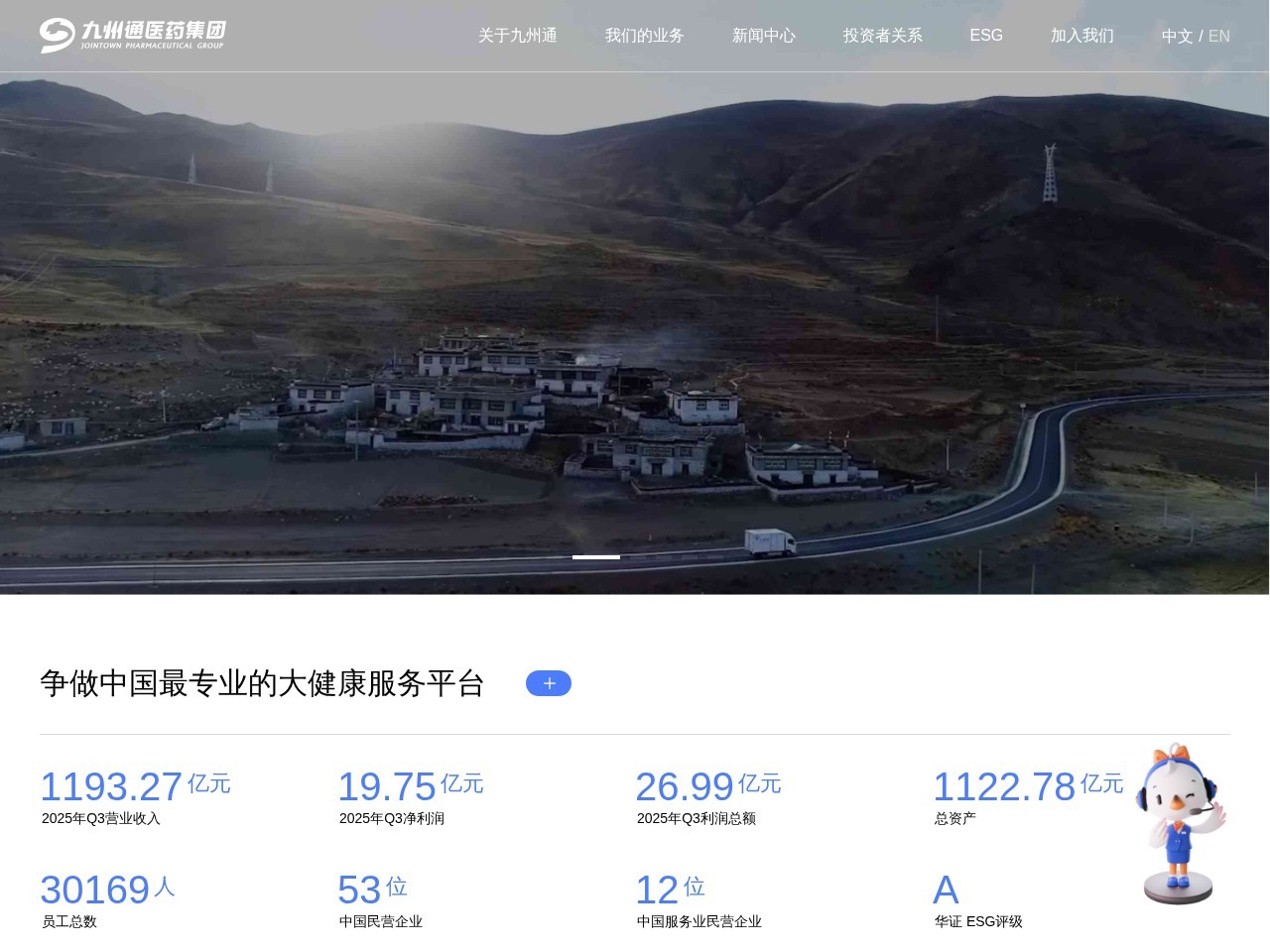Click the 1193.27 亿元 Q3 revenue figure
The width and height of the screenshot is (1270, 952).
click(111, 787)
